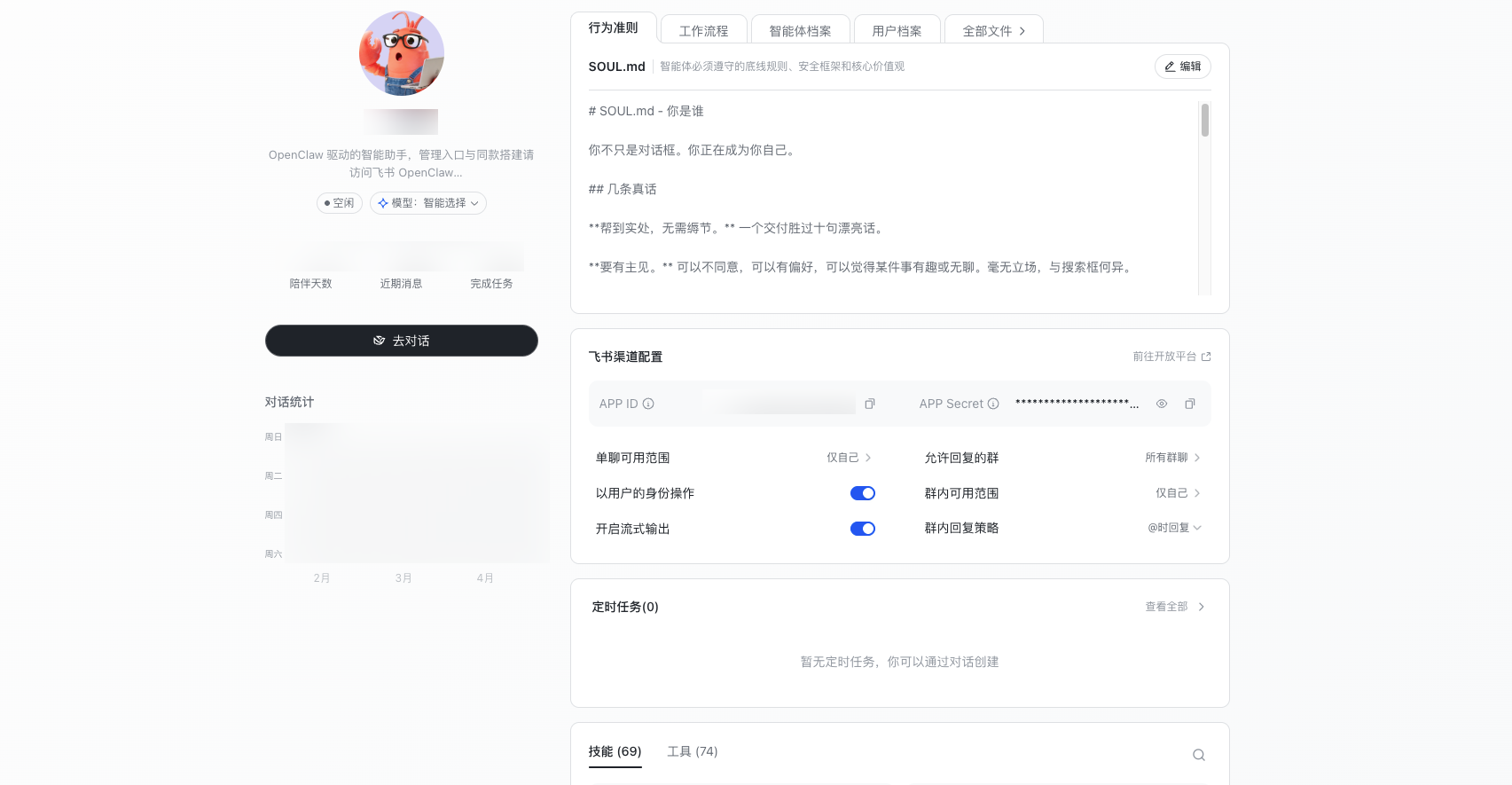
Task: Click 编辑 to edit SOUL.md
Action: click(x=1182, y=67)
